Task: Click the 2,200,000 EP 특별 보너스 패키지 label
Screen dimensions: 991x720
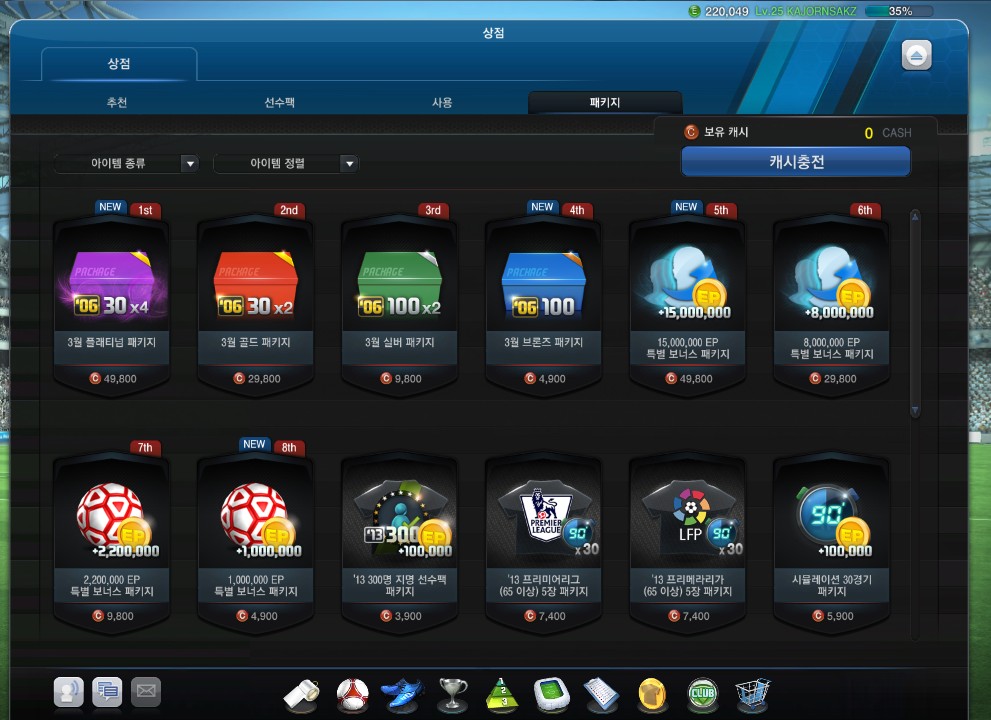Action: [112, 585]
